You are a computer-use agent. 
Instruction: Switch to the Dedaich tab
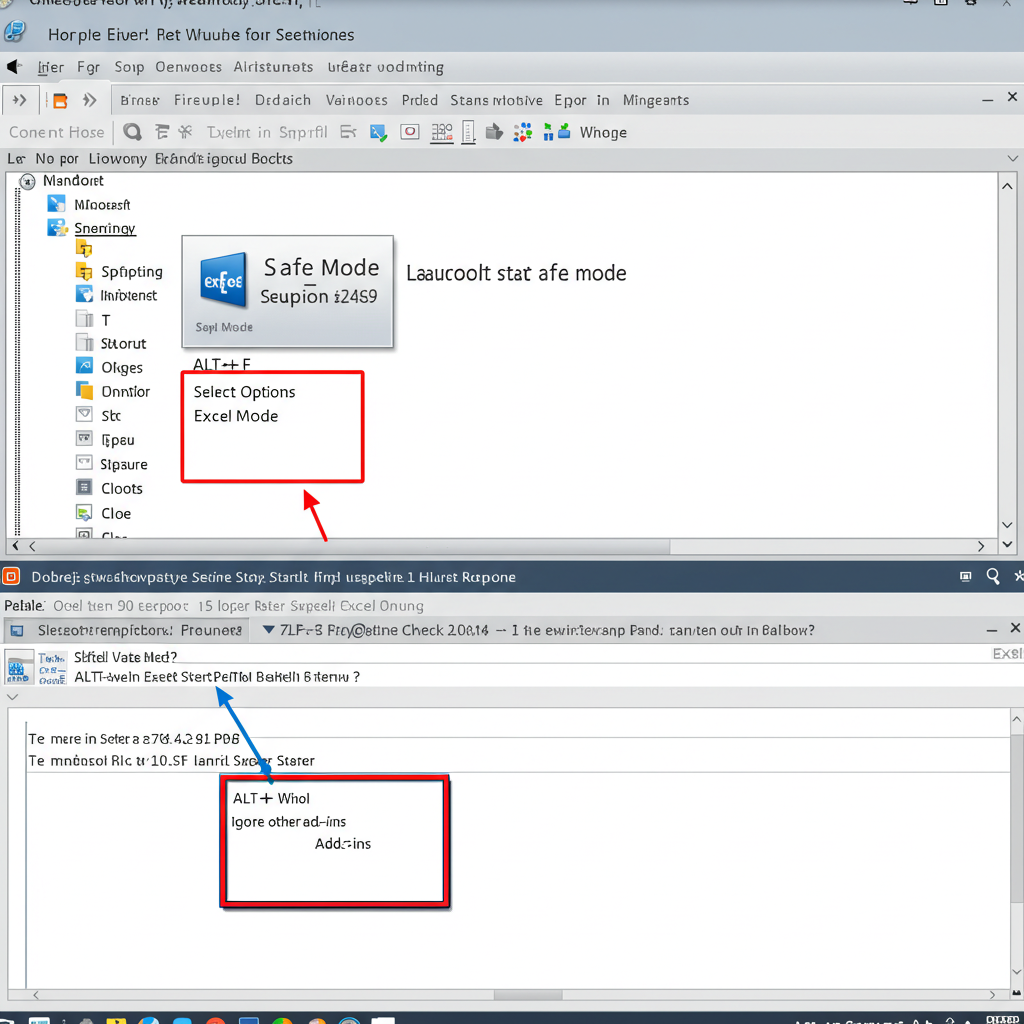pyautogui.click(x=283, y=100)
